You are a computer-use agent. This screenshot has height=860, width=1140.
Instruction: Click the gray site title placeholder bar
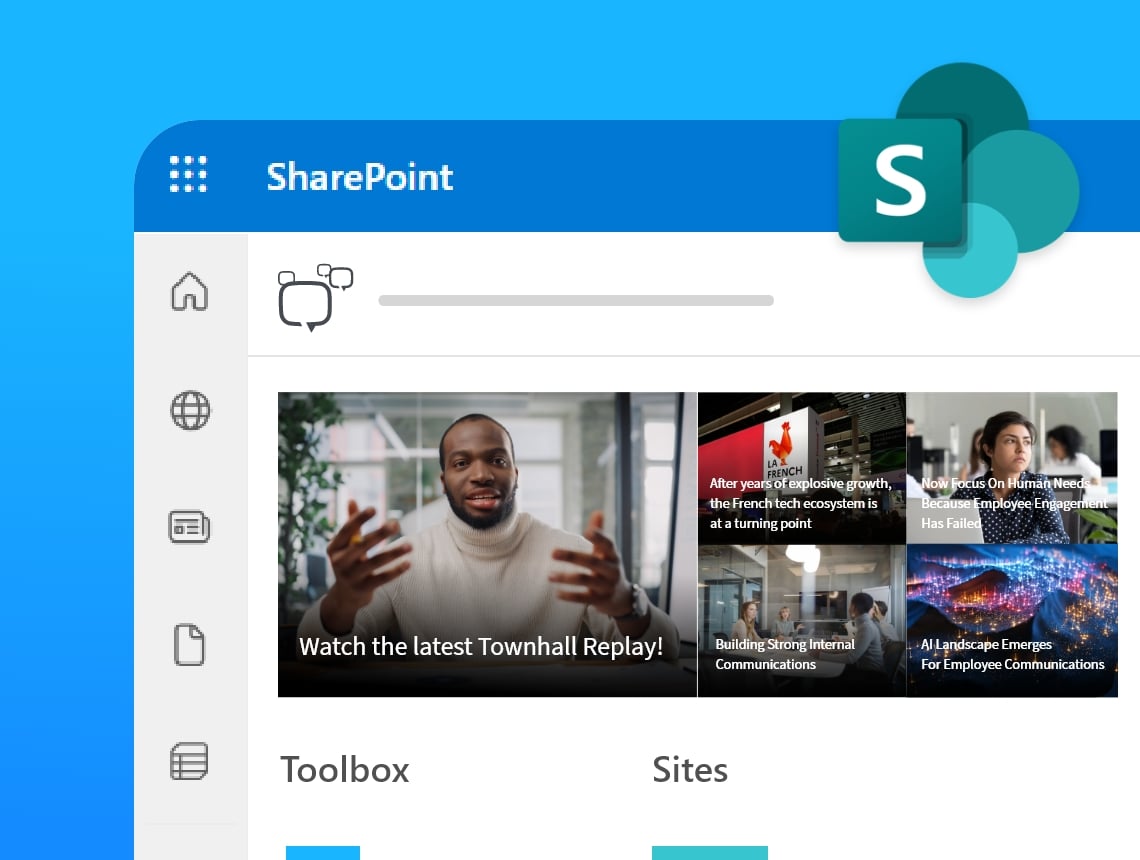click(x=576, y=300)
